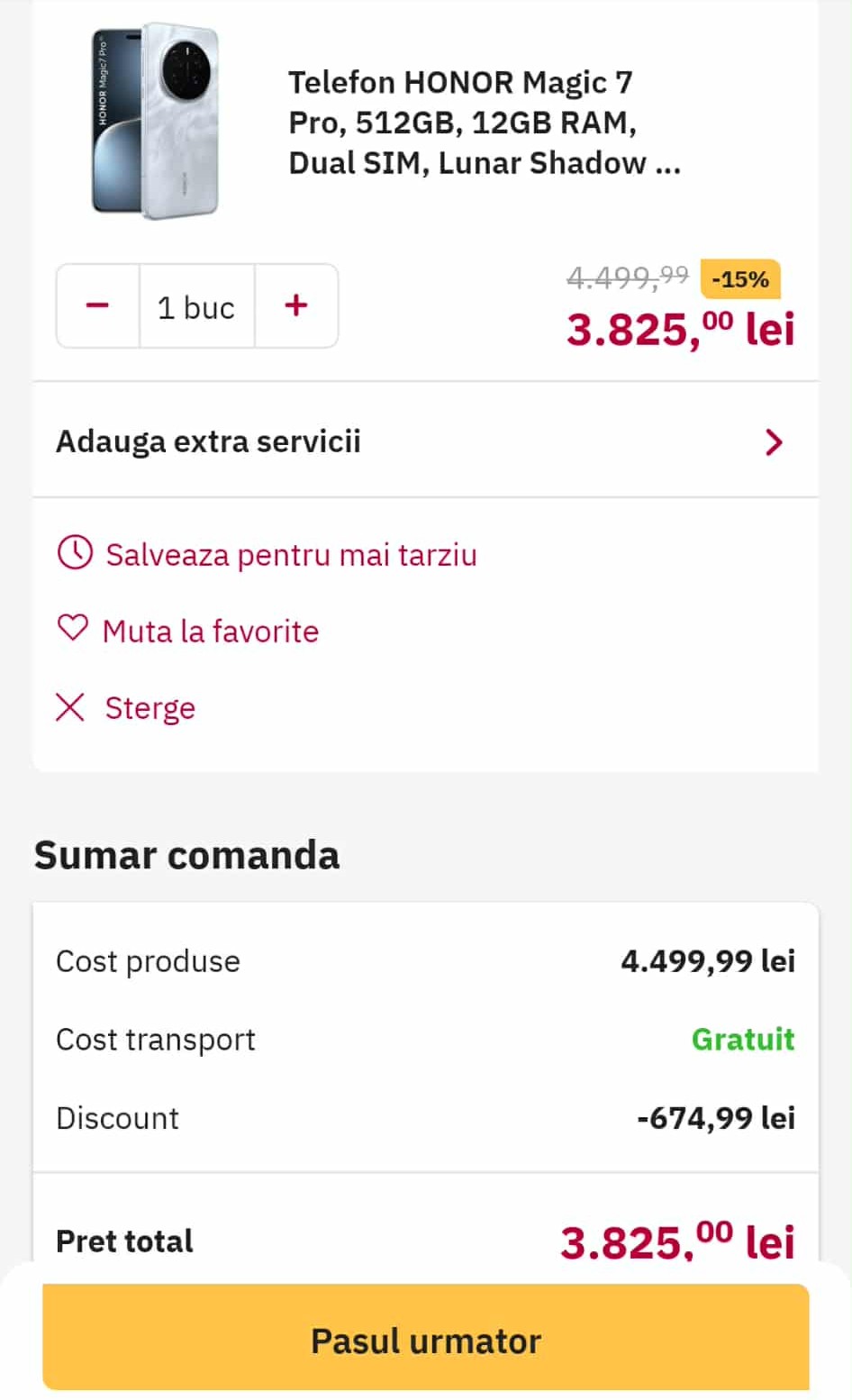Viewport: 852px width, 1400px height.
Task: Click the crossed-out 4.499,99 old price
Action: (627, 277)
